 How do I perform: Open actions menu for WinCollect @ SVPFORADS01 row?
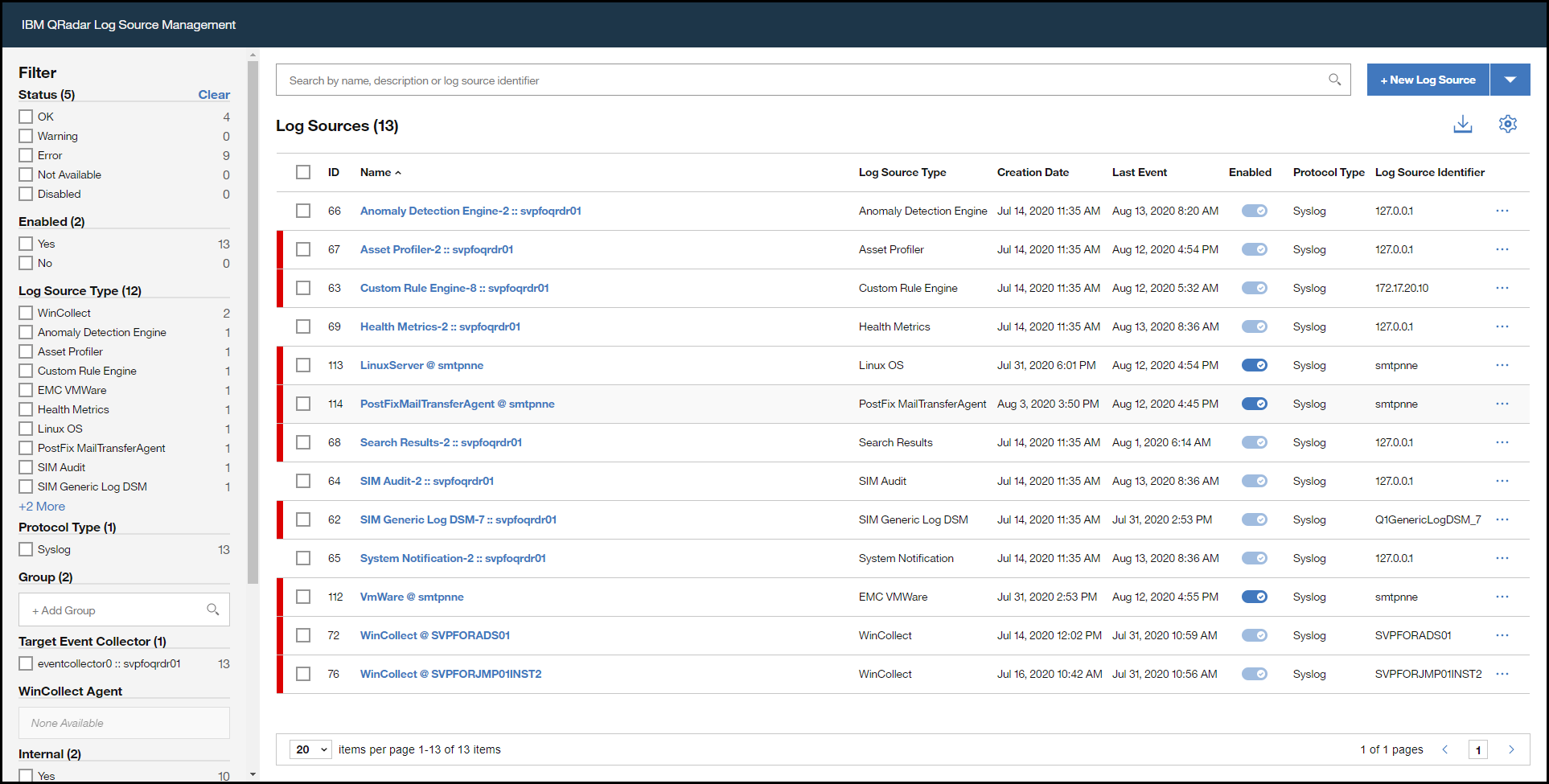coord(1502,635)
